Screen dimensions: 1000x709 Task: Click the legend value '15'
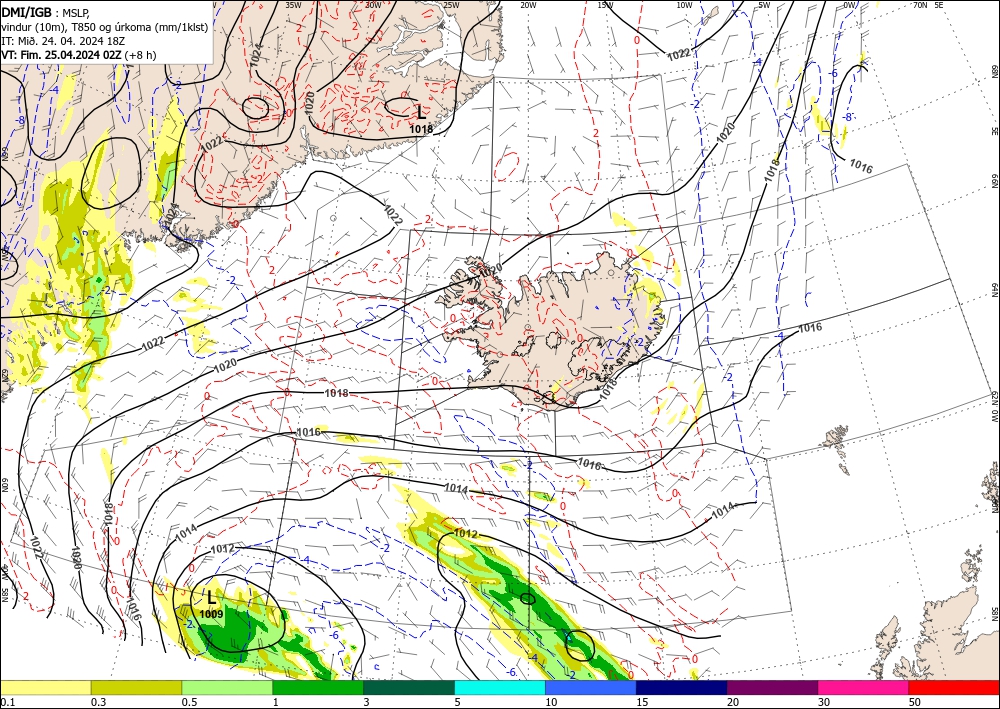point(642,702)
